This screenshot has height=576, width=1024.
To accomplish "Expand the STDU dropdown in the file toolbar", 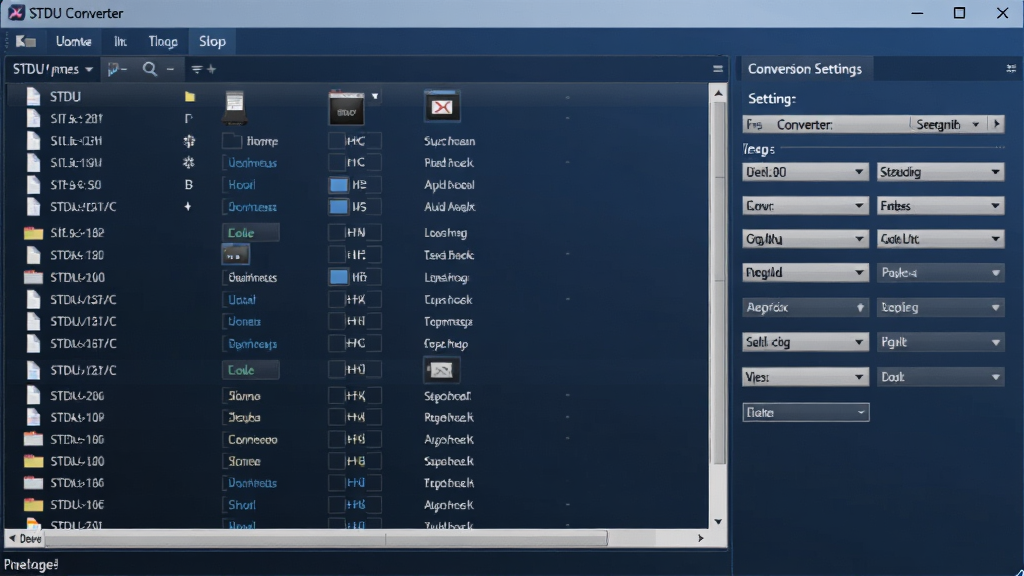I will pos(53,69).
